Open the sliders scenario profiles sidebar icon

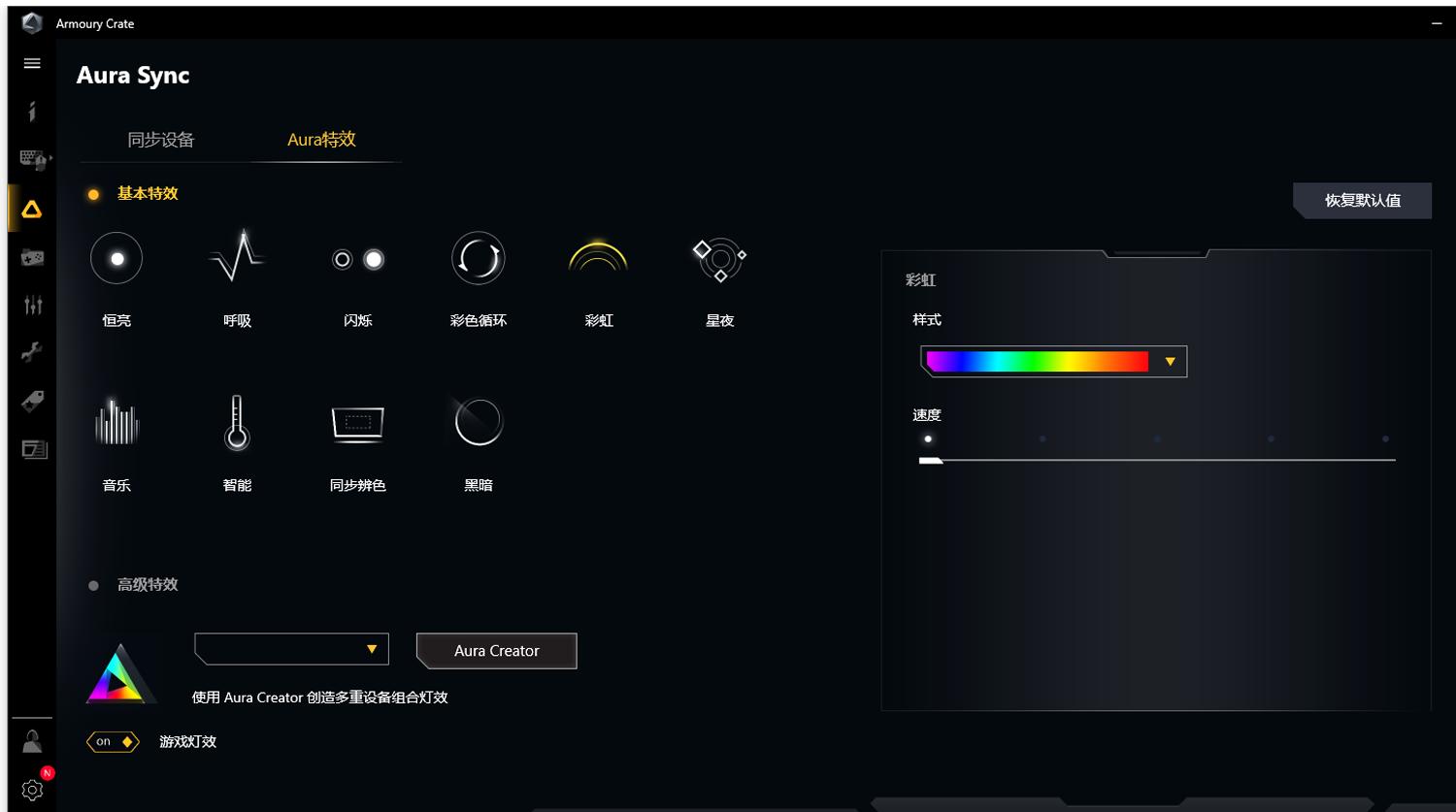[33, 305]
